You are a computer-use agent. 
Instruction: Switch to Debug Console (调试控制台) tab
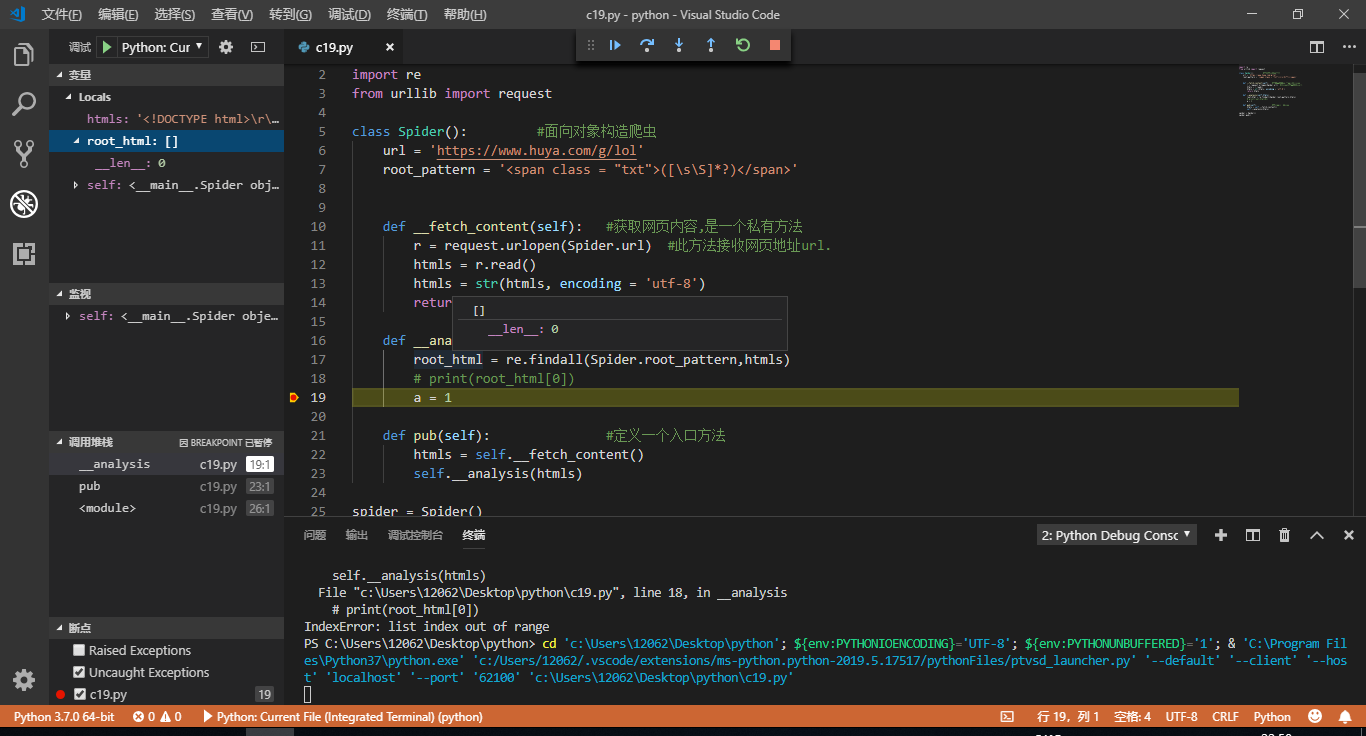[415, 535]
